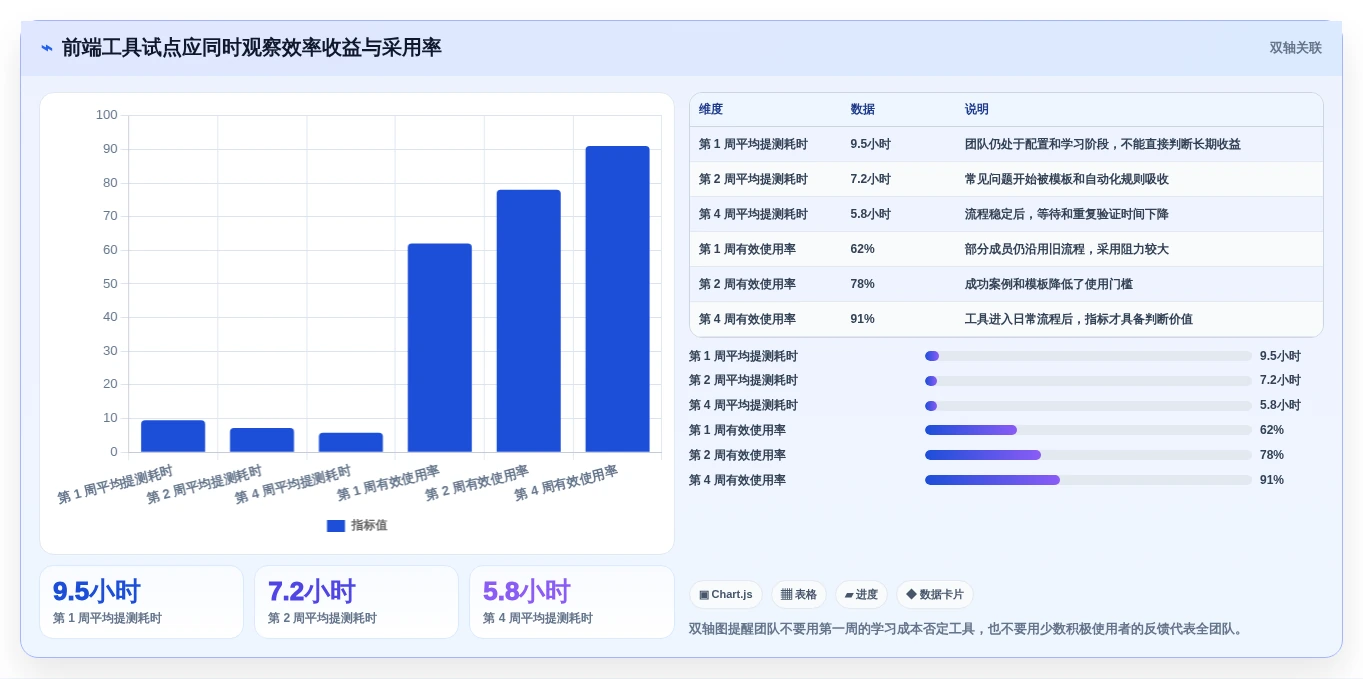1363x679 pixels.
Task: Click the 第 1 周平均提测耗时 chart bar
Action: tap(173, 436)
